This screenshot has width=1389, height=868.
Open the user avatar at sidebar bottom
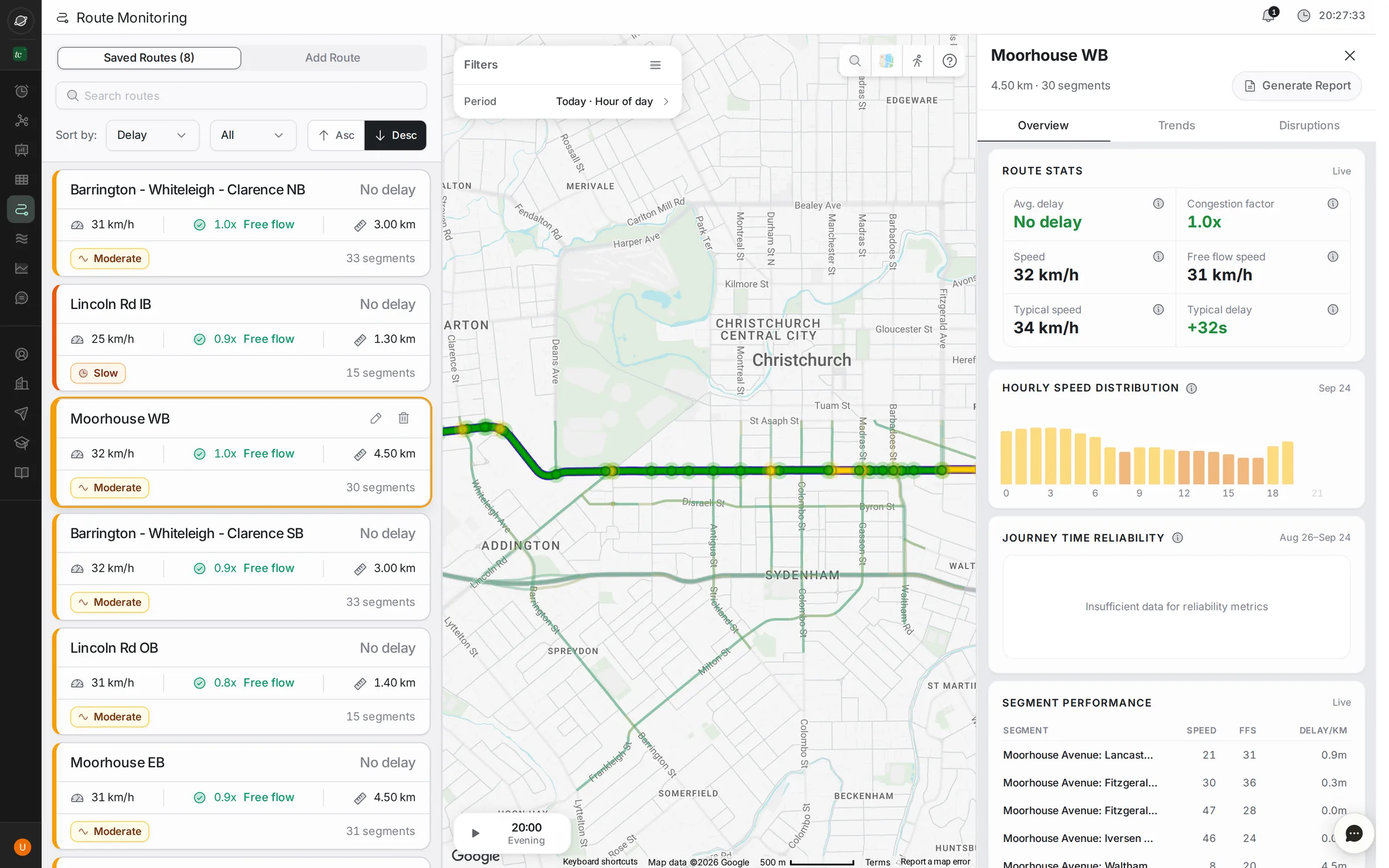(22, 847)
